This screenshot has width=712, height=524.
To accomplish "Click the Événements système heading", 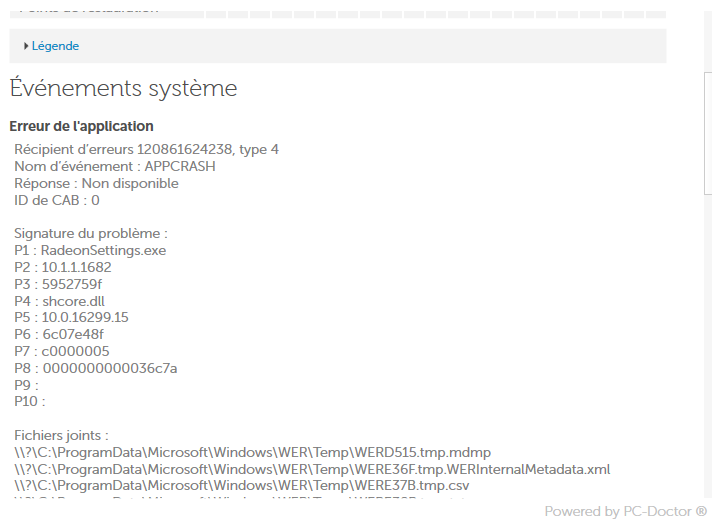I will click(123, 88).
